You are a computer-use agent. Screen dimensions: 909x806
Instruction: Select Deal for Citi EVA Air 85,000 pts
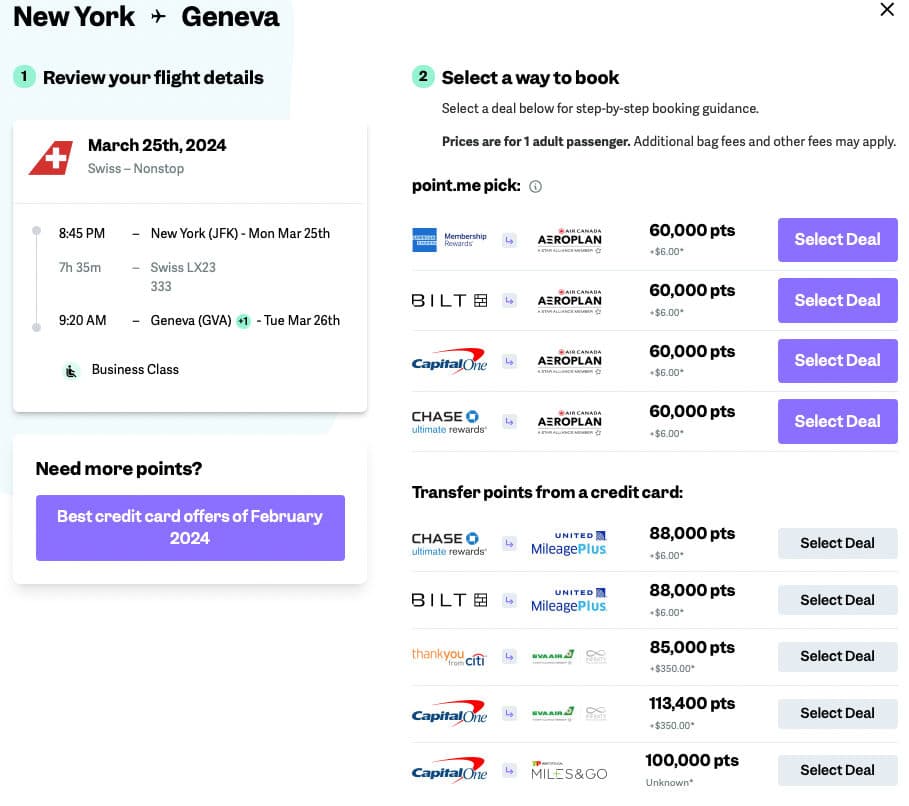coord(837,657)
